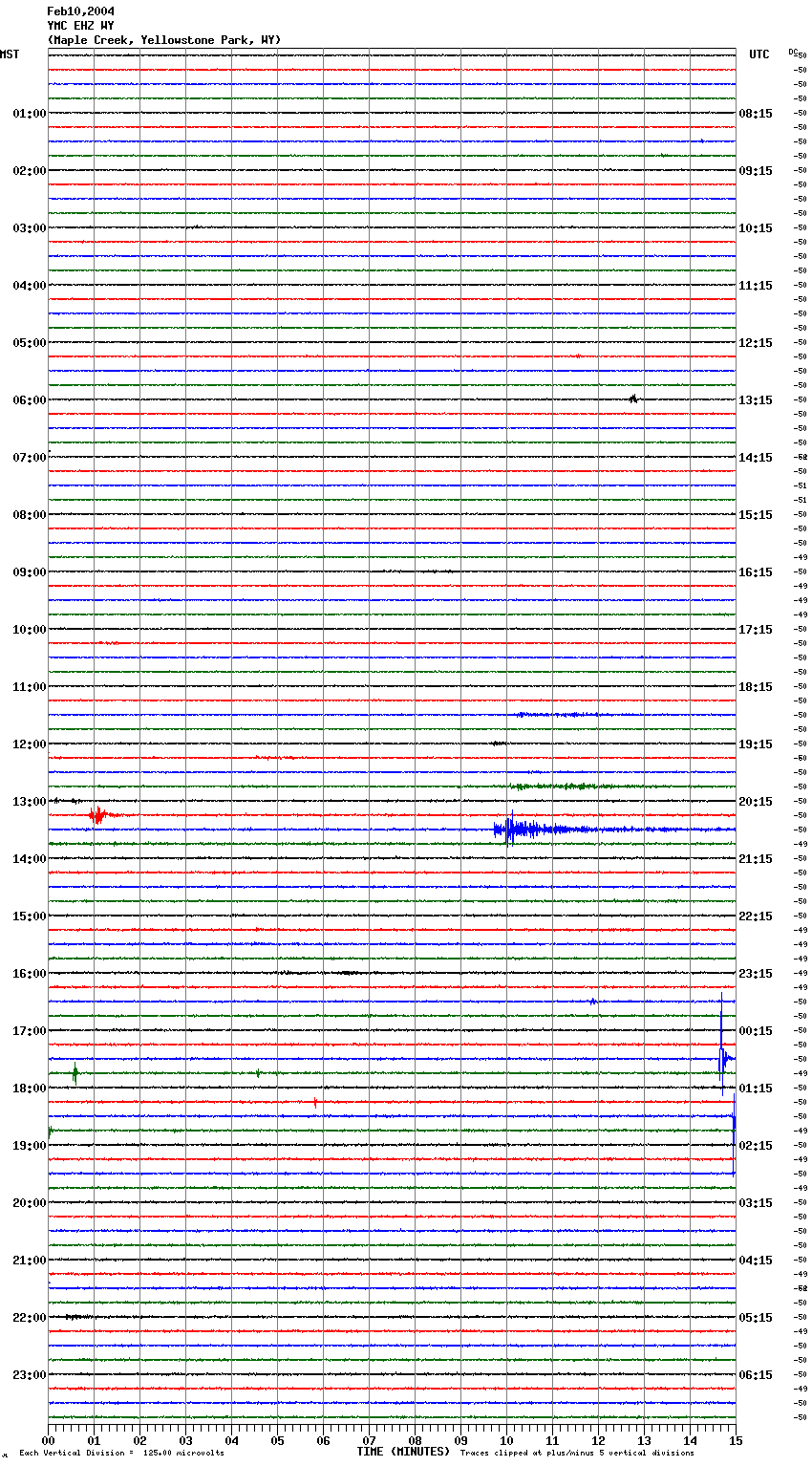Screen dimensions: 812x1466
Task: Click the 06:15 UTC time label
Action: (756, 1375)
